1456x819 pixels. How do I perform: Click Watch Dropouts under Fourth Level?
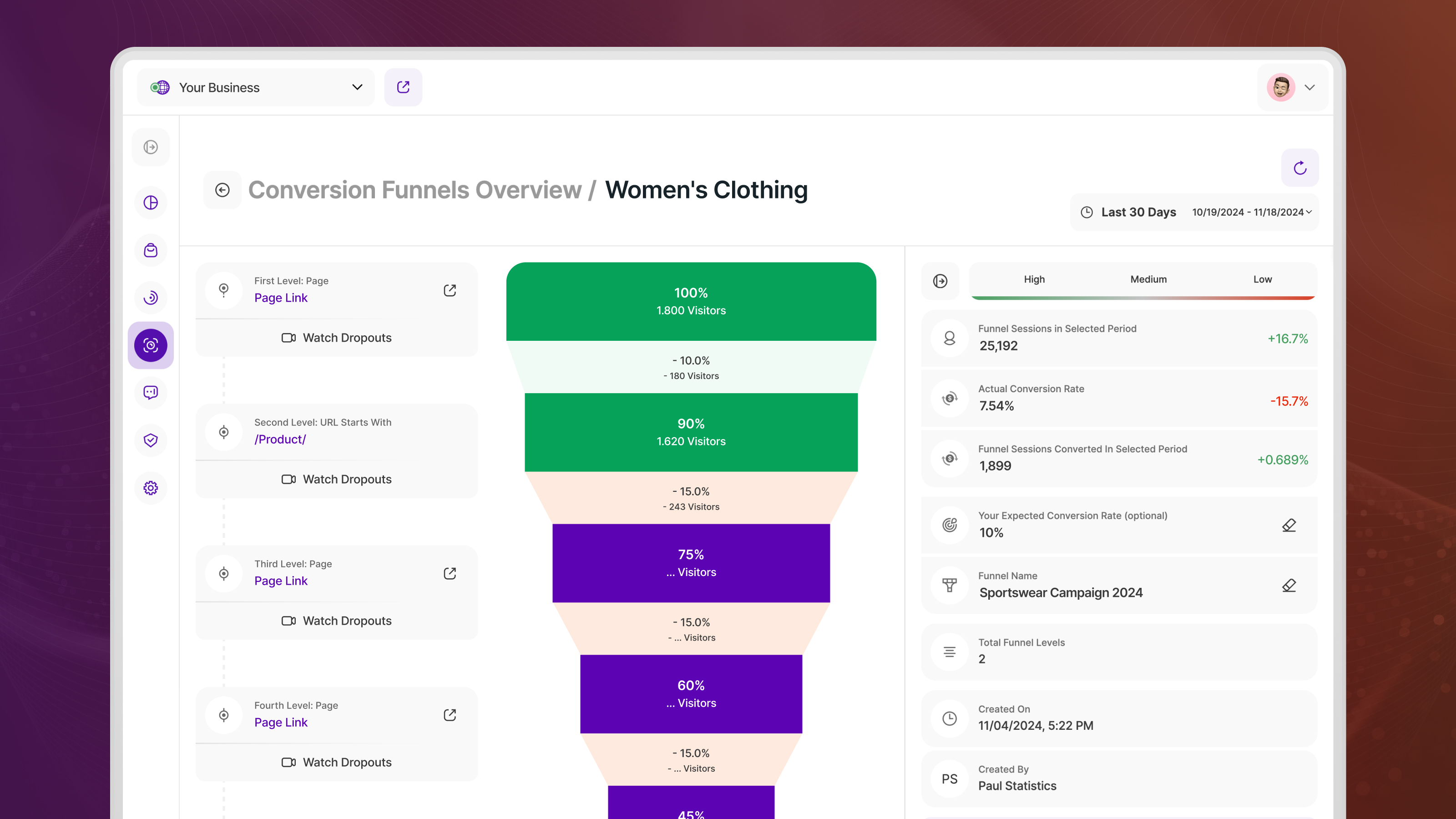point(337,762)
